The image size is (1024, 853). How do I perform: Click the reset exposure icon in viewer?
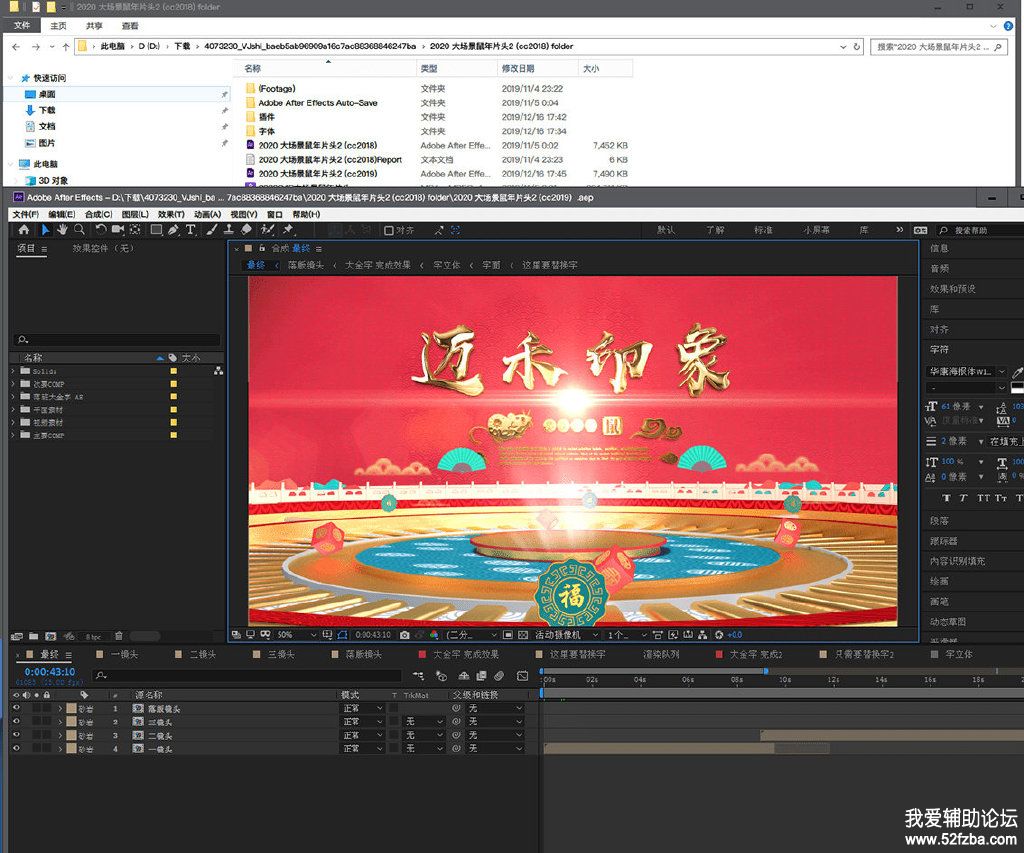pyautogui.click(x=719, y=635)
